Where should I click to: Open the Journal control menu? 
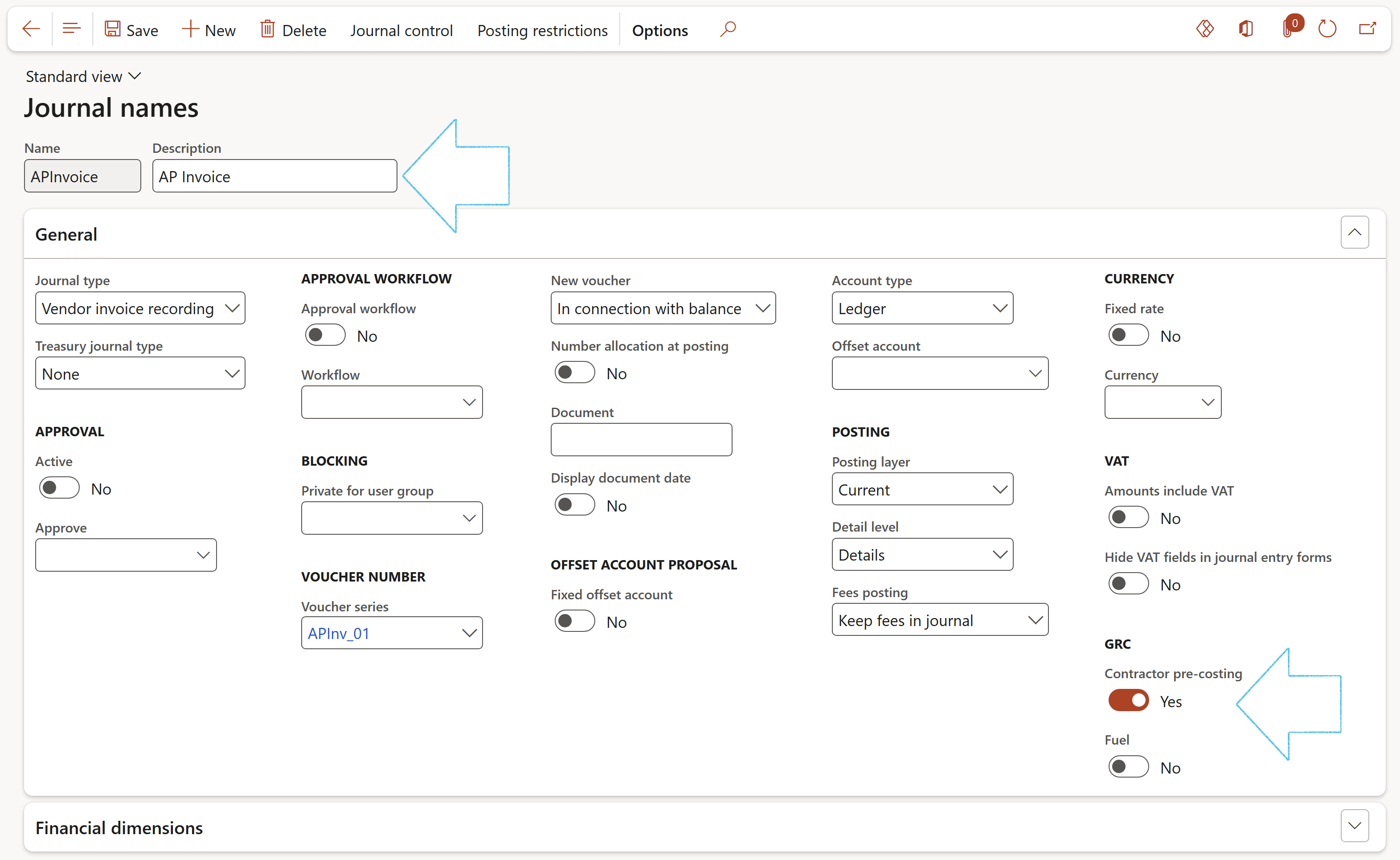pos(401,30)
